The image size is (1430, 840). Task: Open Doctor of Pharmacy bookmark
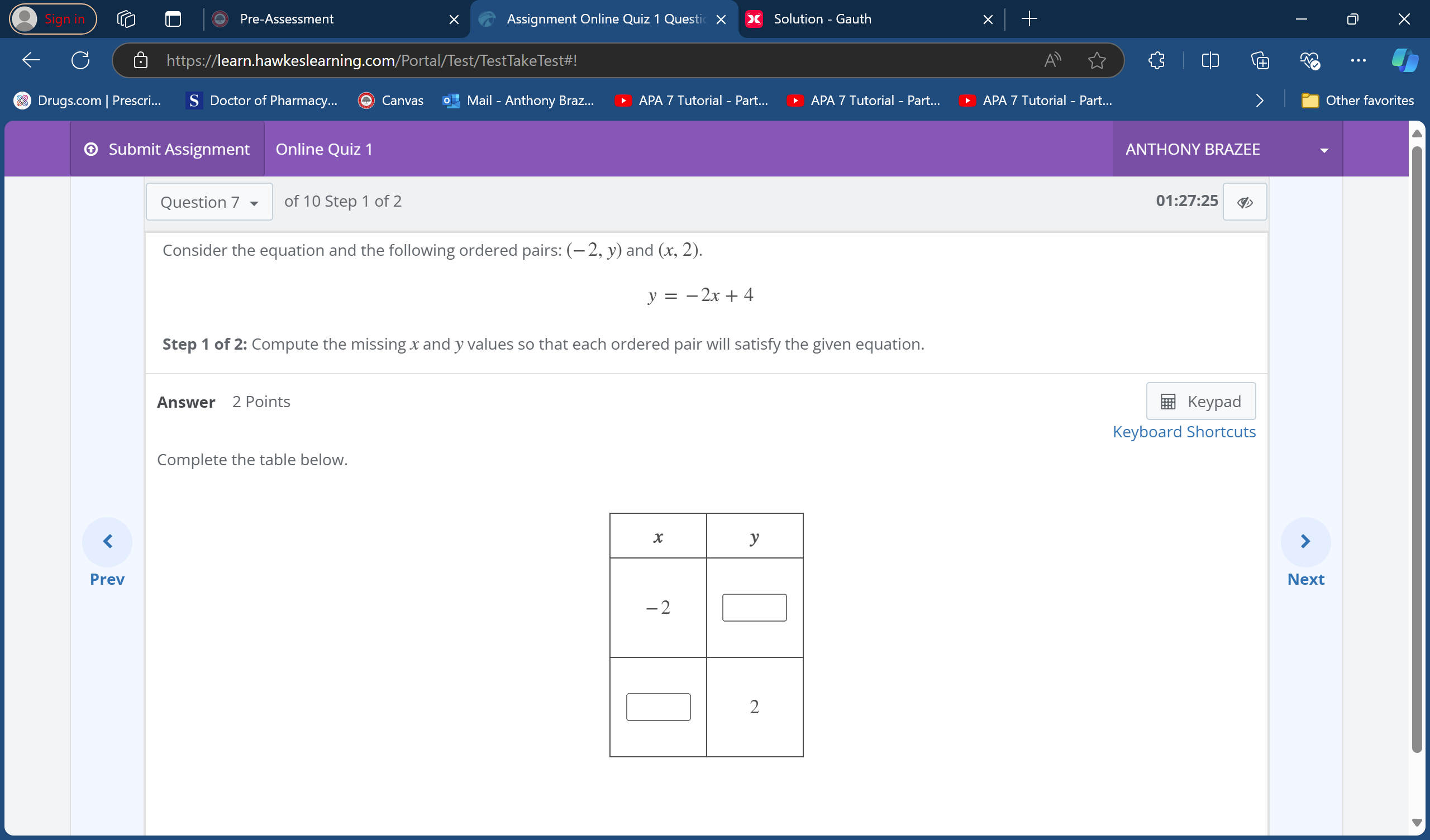262,101
